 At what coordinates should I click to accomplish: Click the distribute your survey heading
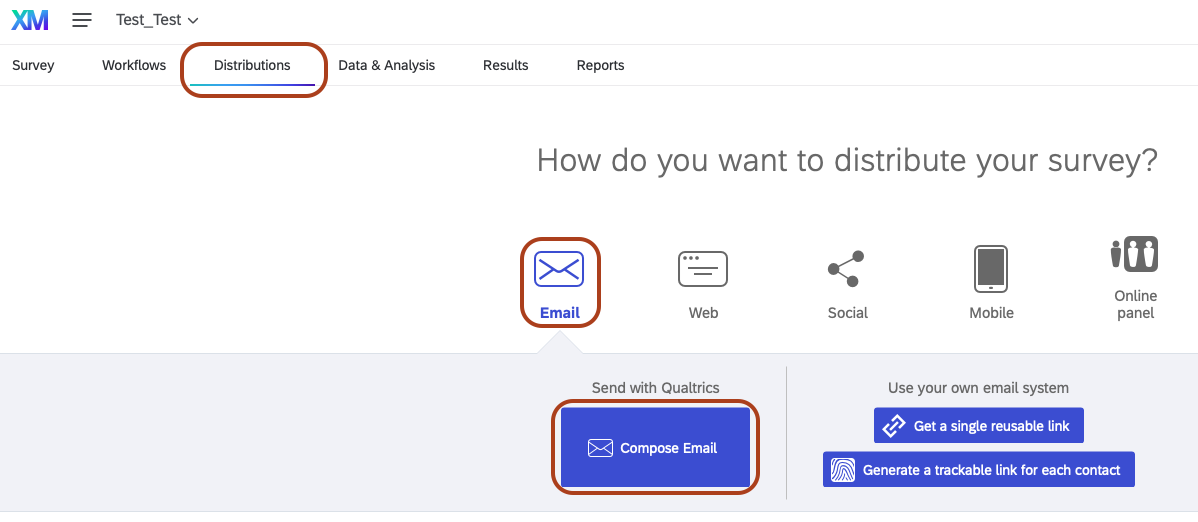tap(847, 161)
